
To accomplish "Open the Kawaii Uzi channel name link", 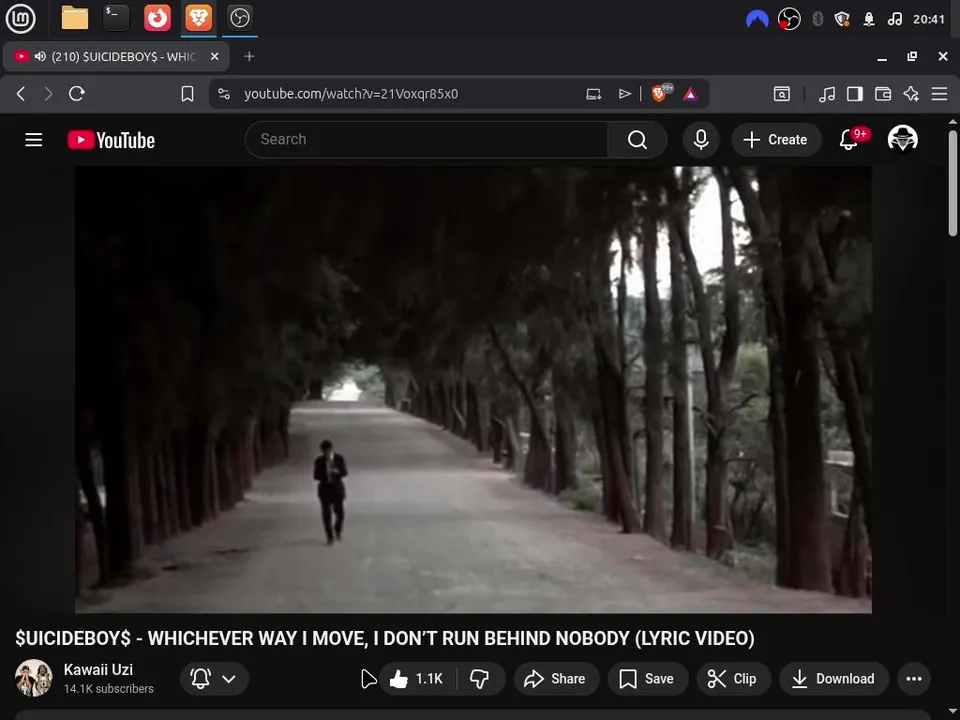I will (98, 670).
